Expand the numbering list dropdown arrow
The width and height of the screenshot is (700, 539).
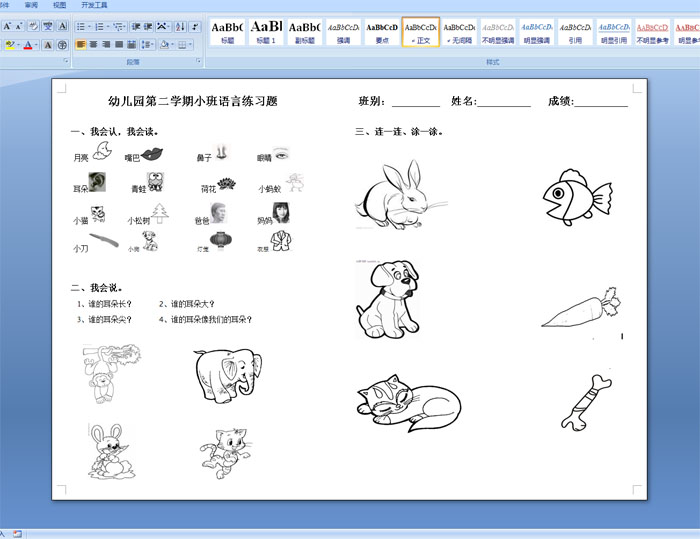tap(108, 27)
